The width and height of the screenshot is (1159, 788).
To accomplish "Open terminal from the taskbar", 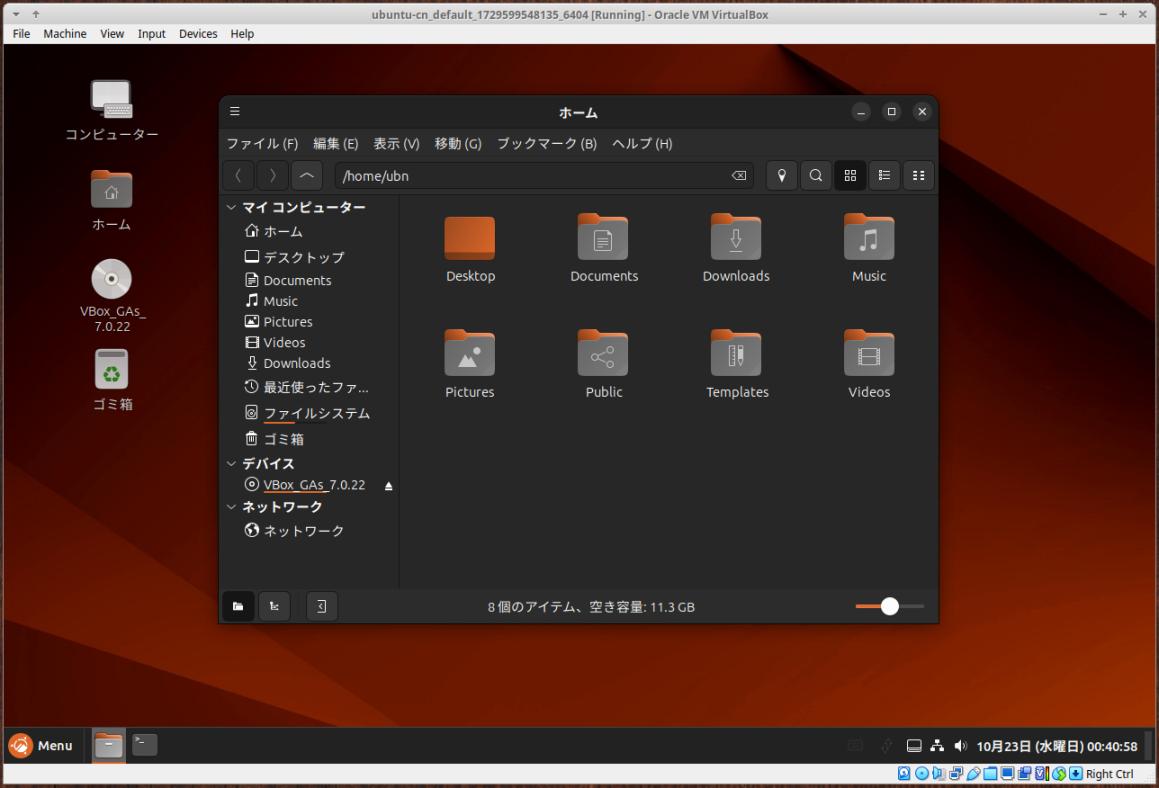I will [x=145, y=744].
